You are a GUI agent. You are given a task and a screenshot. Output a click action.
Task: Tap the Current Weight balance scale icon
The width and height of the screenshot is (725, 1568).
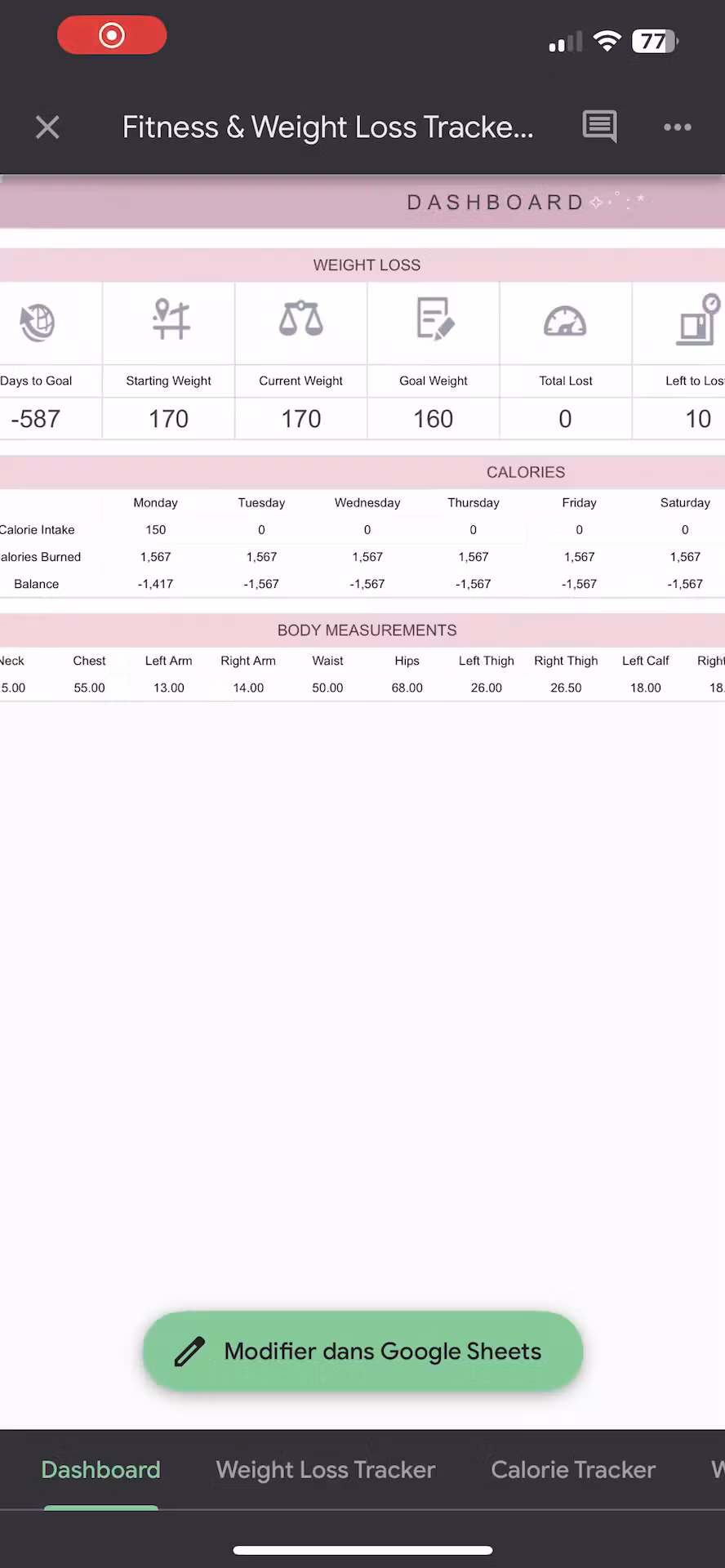(301, 319)
